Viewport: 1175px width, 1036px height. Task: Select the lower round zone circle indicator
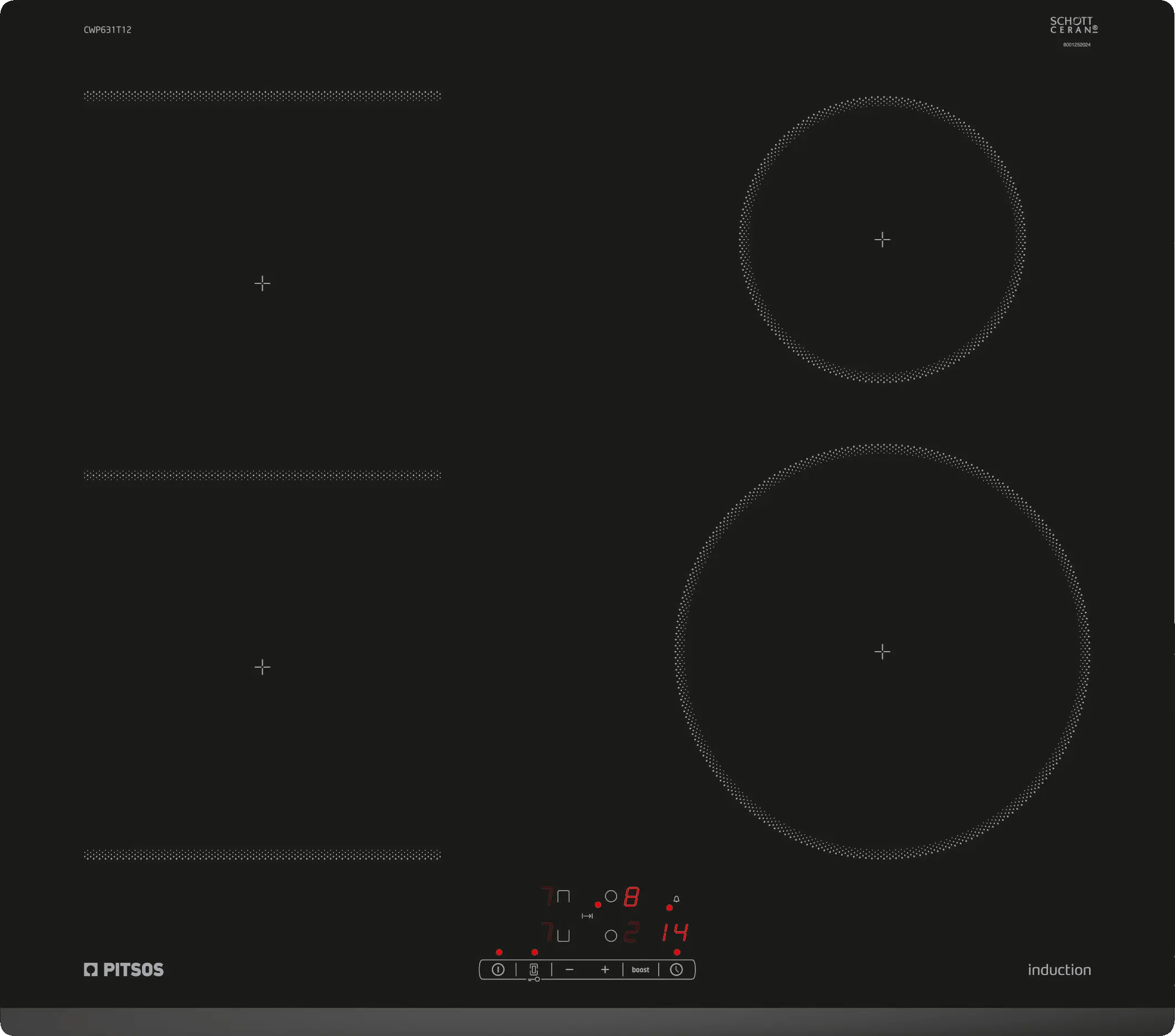(611, 936)
